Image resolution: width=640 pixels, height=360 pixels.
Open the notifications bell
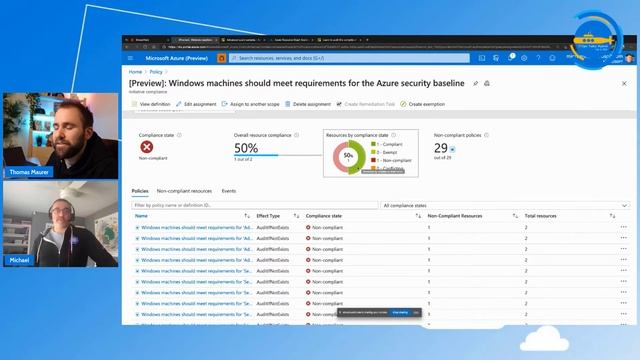click(510, 58)
